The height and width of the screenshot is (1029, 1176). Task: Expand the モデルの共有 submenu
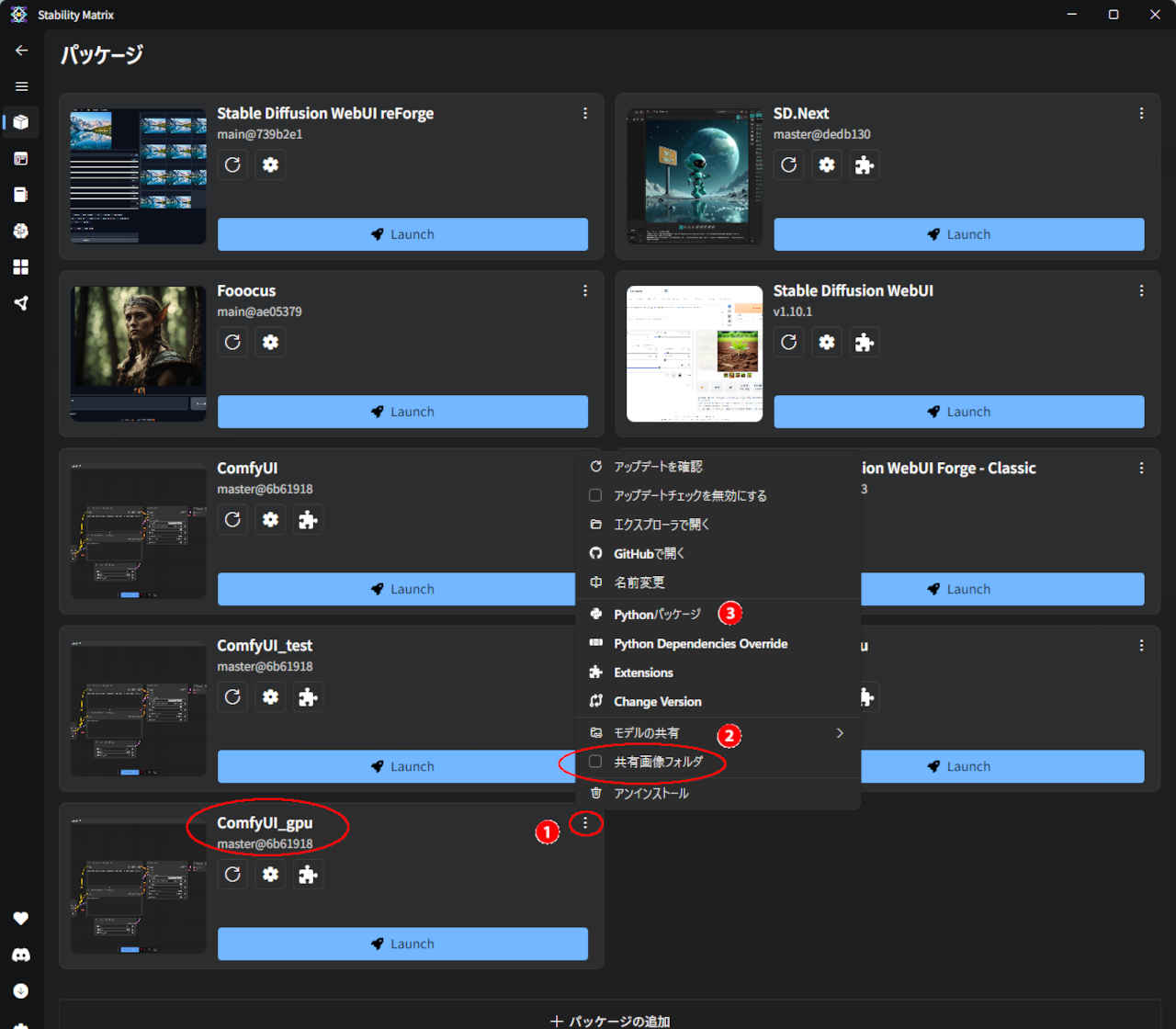[x=717, y=733]
